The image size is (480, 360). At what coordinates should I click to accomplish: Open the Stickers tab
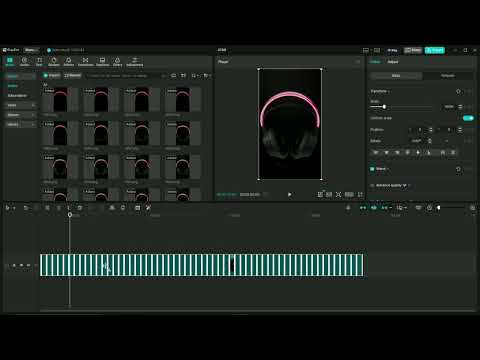click(x=54, y=62)
